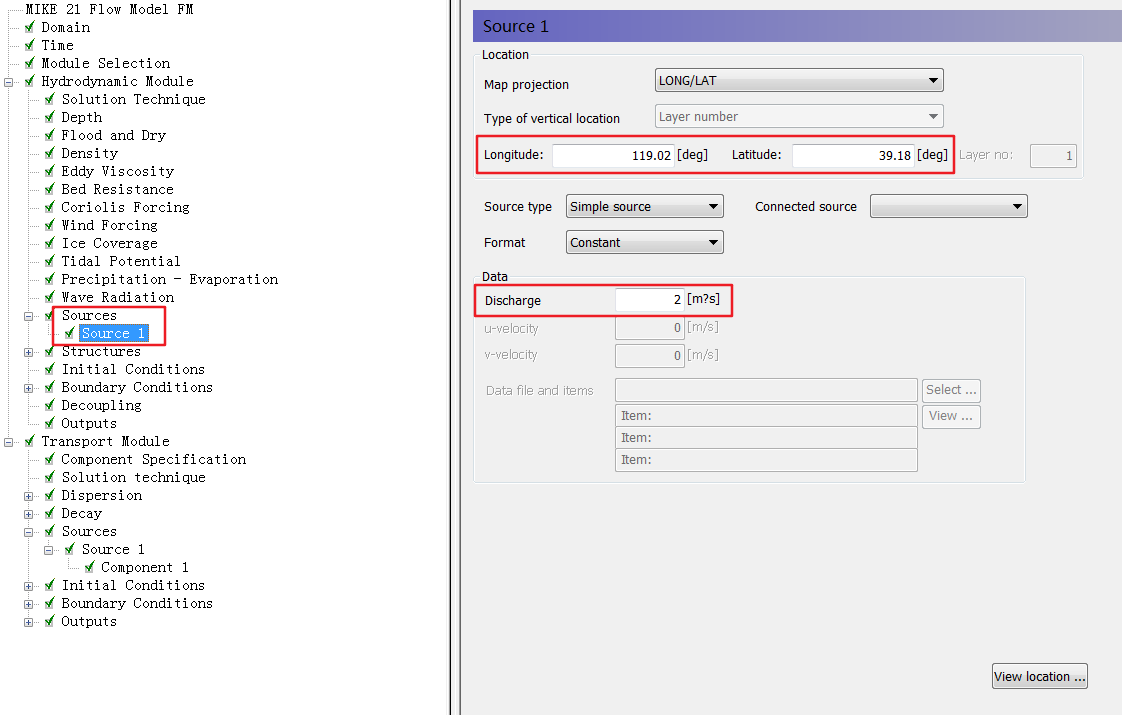Select the Depth tree item
The width and height of the screenshot is (1122, 715).
(x=82, y=117)
